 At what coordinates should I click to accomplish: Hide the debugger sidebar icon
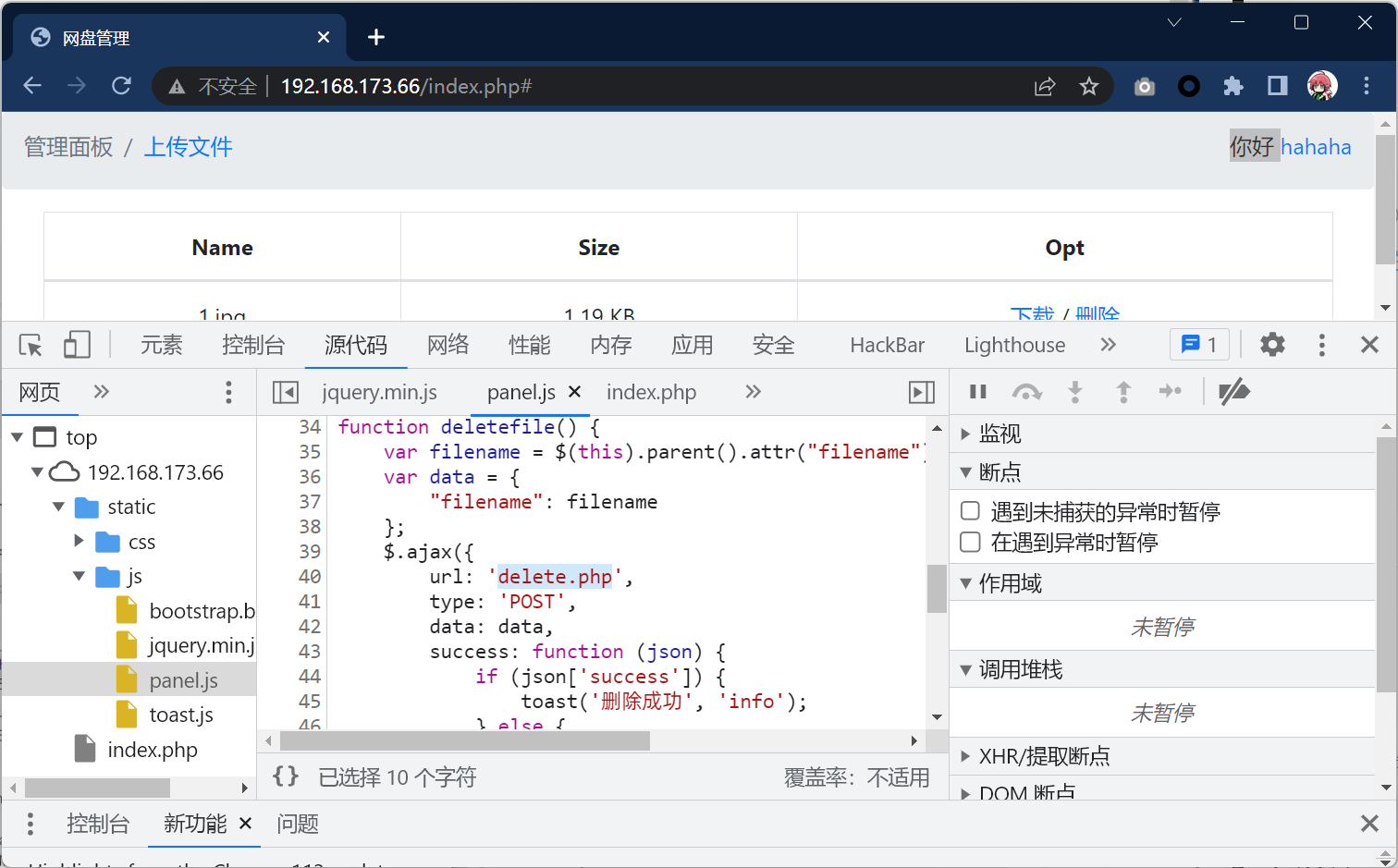922,393
